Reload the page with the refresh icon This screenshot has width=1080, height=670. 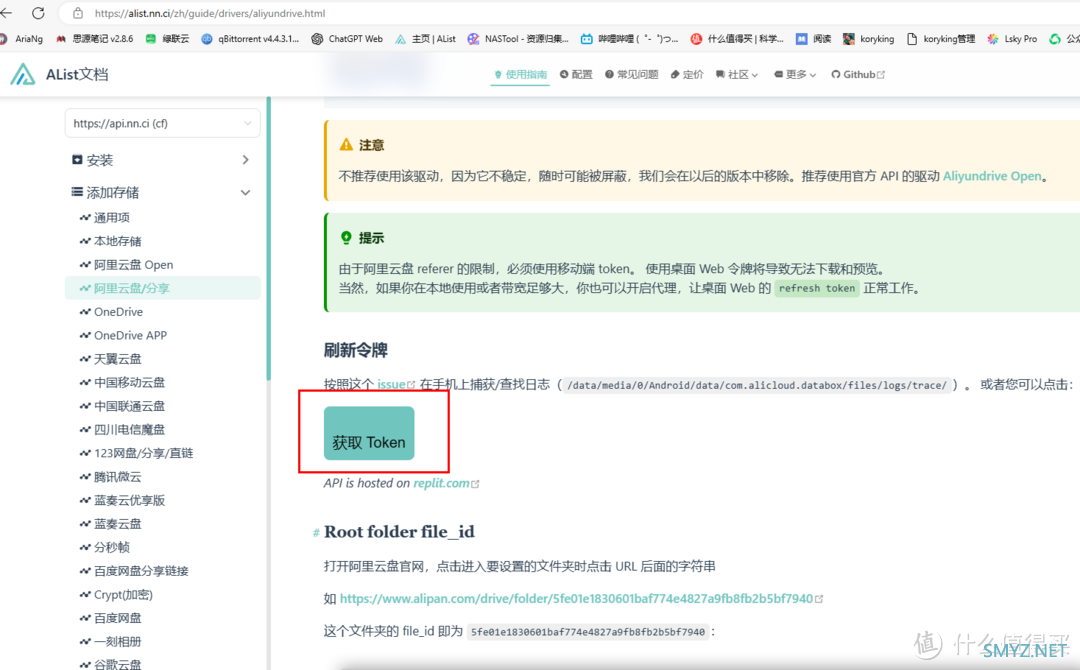point(39,13)
